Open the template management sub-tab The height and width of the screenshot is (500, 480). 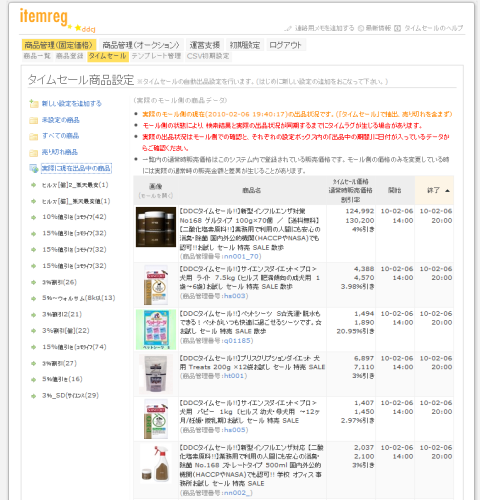pos(156,56)
